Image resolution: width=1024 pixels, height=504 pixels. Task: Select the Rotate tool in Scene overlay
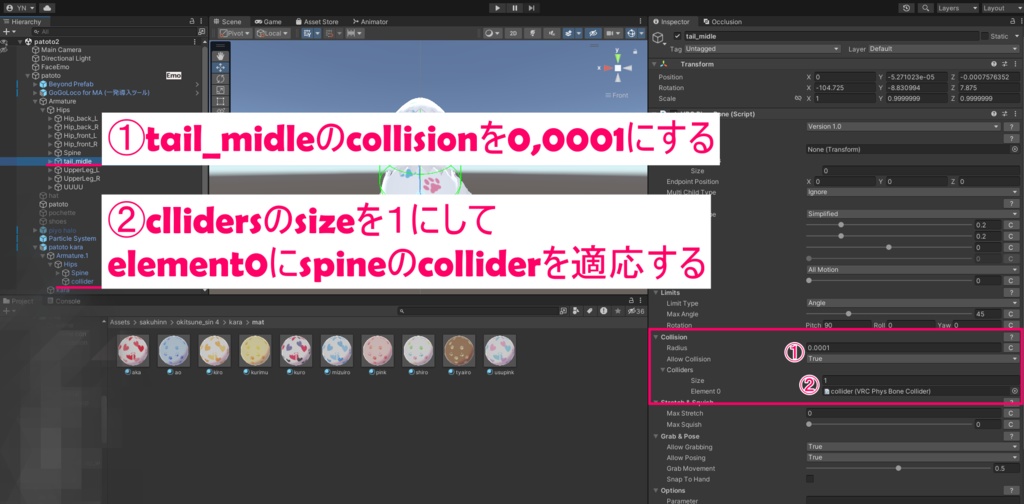(221, 78)
